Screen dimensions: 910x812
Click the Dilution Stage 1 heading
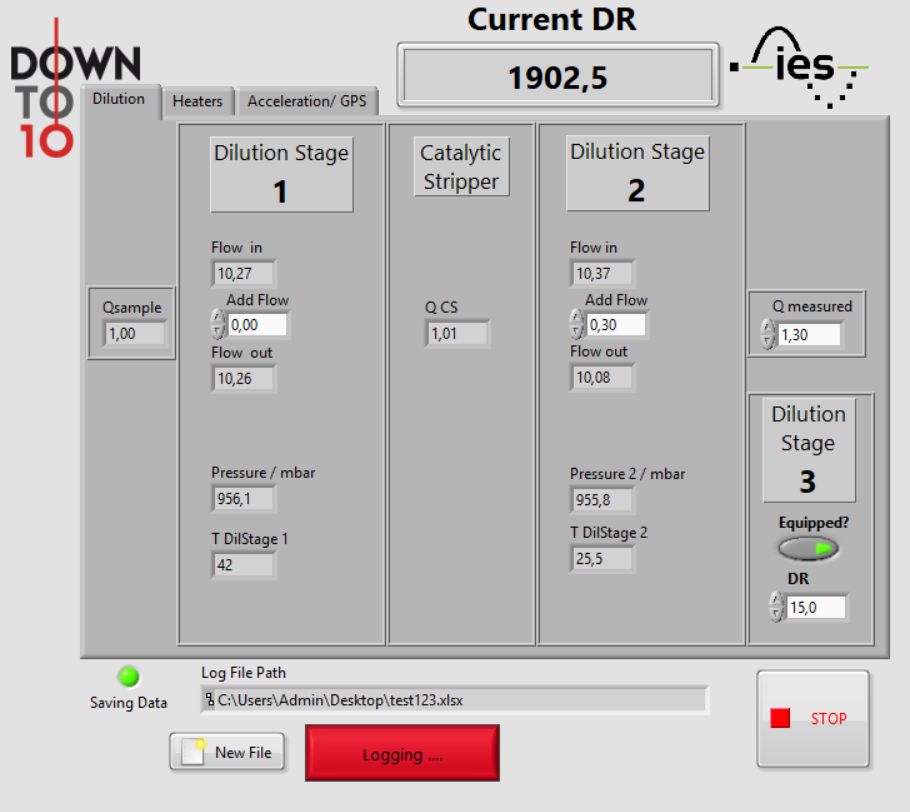click(x=281, y=174)
